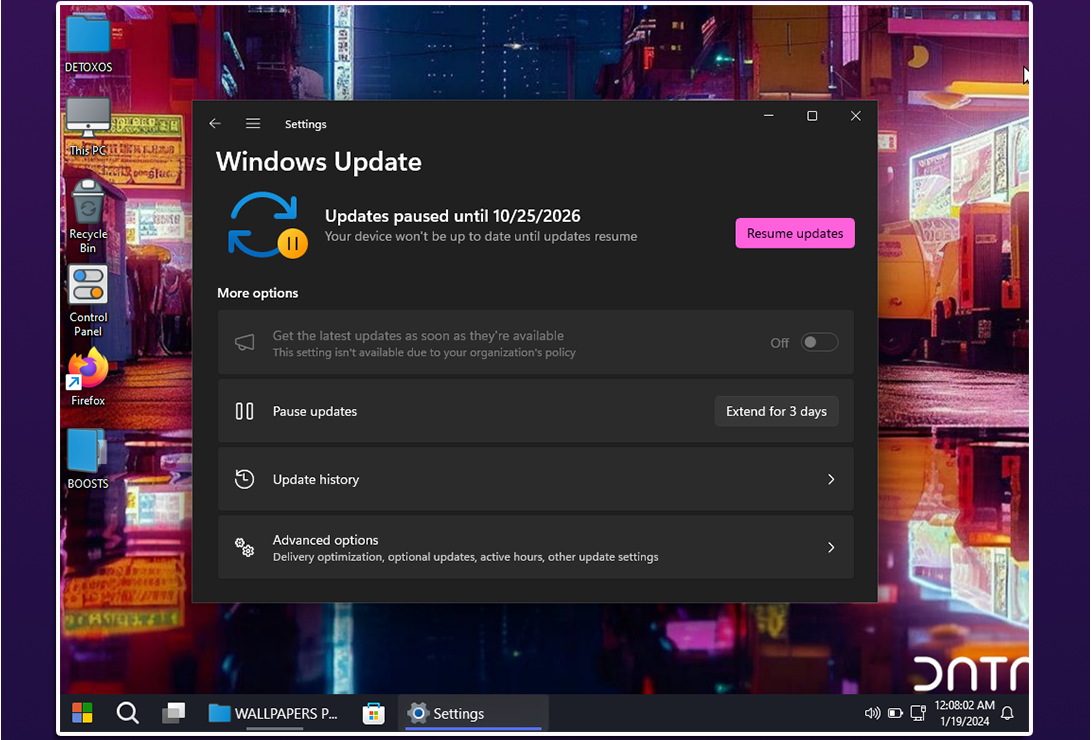Click Extend for 3 days button

click(776, 411)
